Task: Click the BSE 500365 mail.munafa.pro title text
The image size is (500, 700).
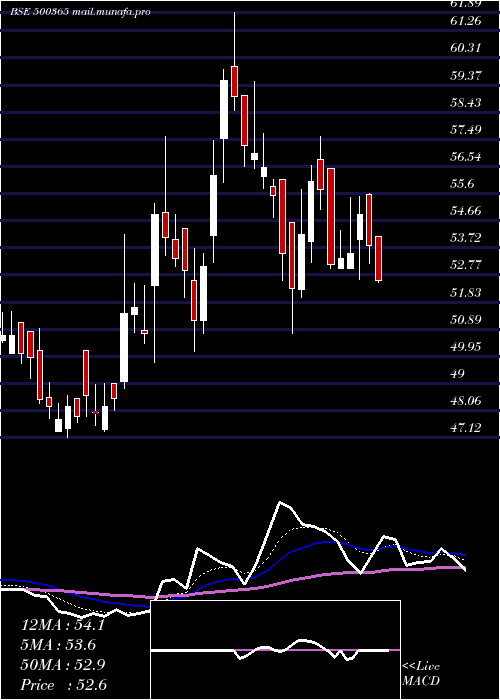Action: pyautogui.click(x=80, y=12)
